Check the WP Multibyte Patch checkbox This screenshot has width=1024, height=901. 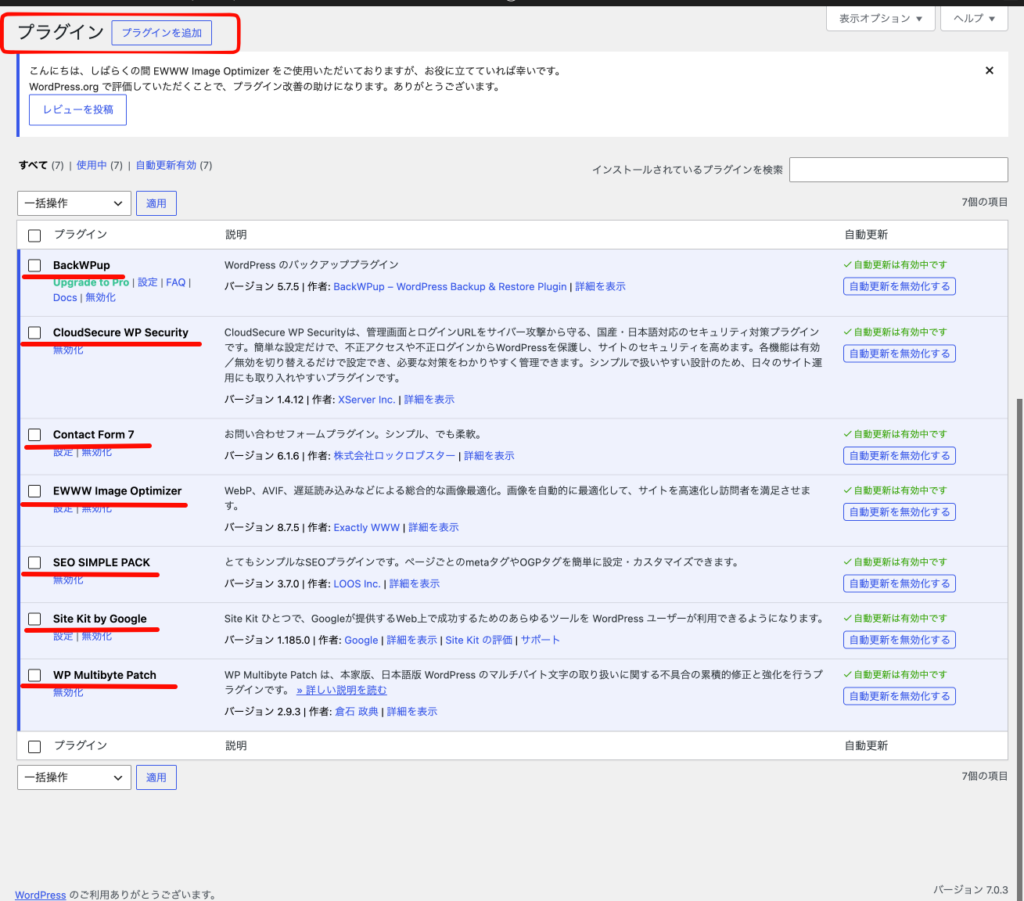tap(35, 675)
